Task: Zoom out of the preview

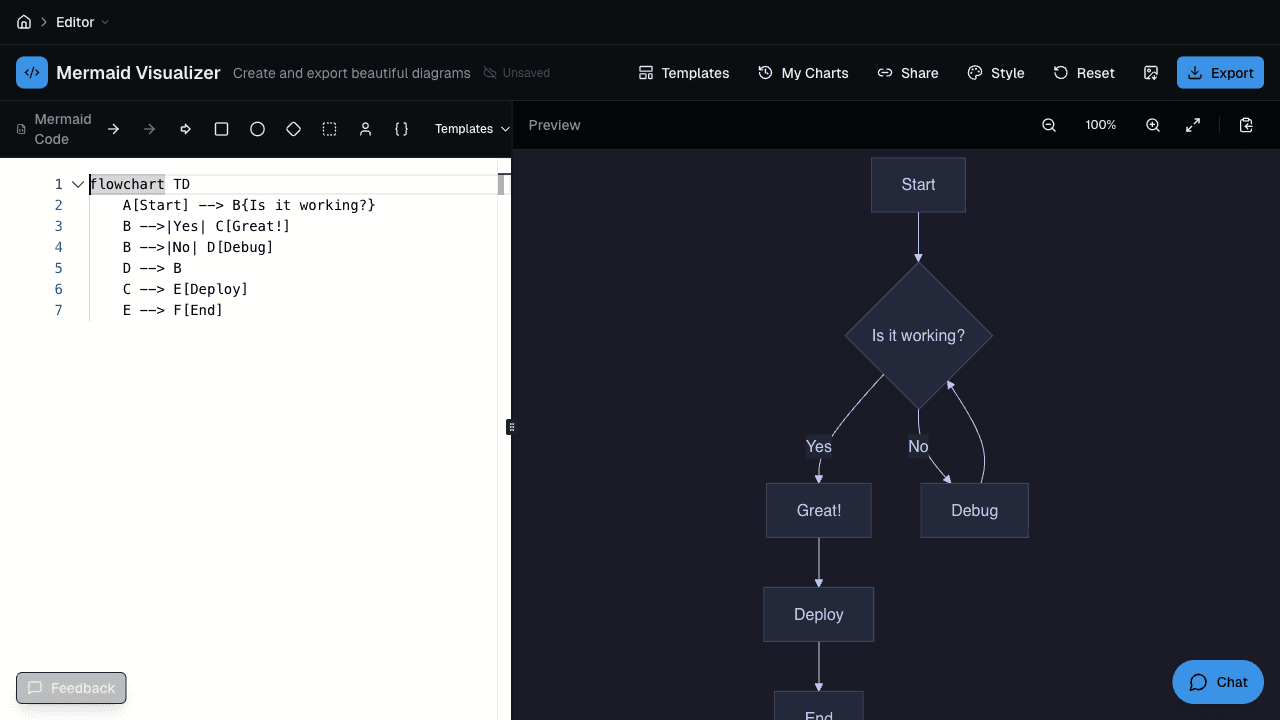Action: pyautogui.click(x=1049, y=125)
